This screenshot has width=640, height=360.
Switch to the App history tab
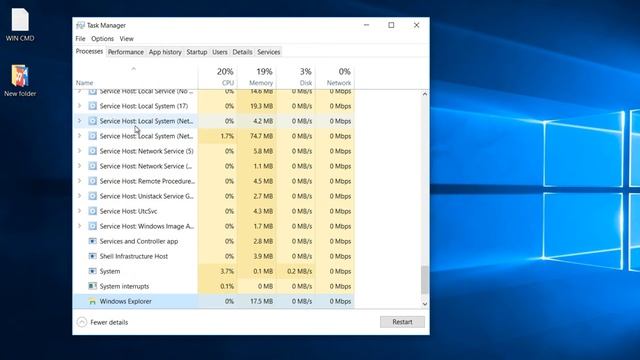pyautogui.click(x=165, y=52)
